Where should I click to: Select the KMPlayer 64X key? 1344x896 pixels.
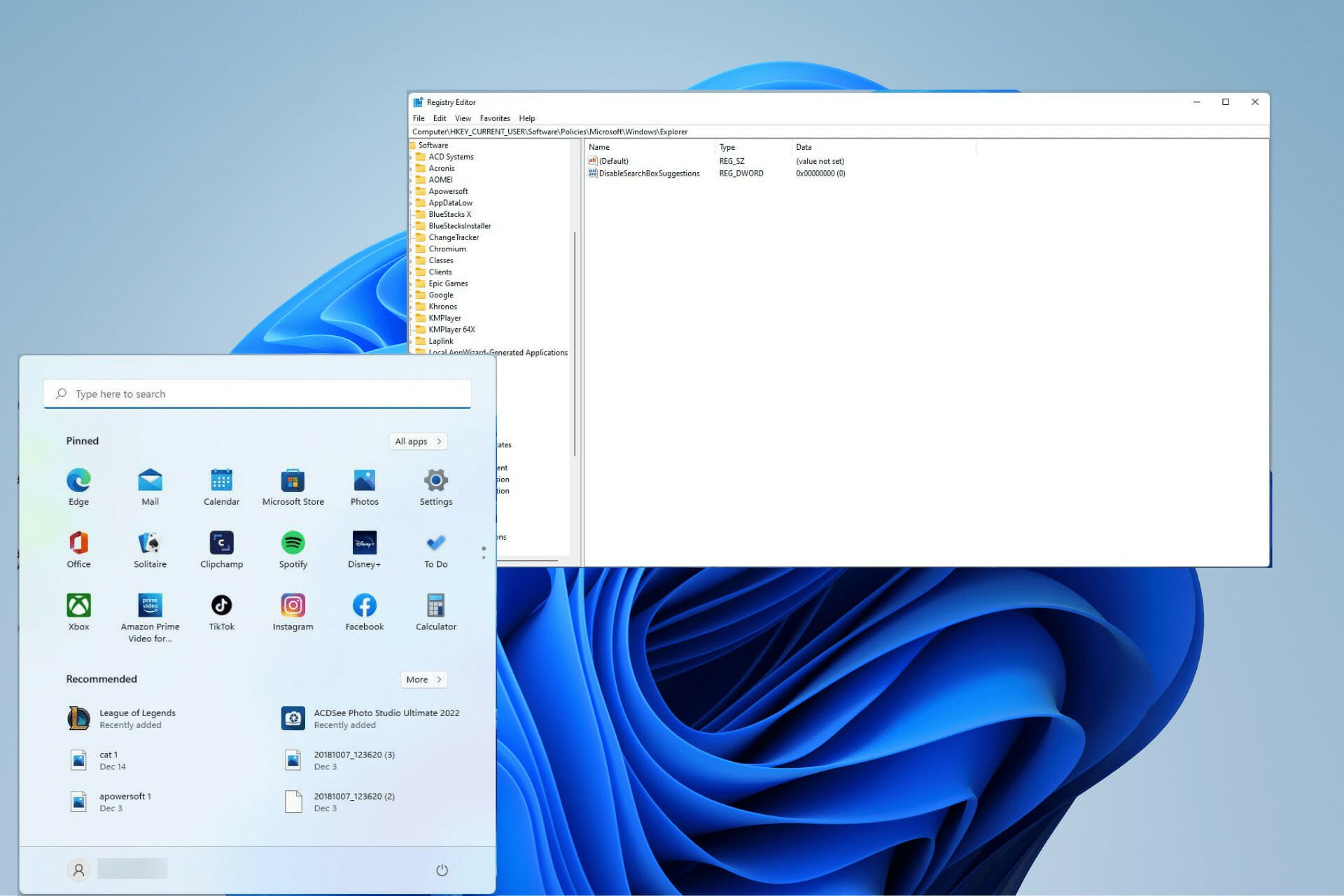[451, 330]
